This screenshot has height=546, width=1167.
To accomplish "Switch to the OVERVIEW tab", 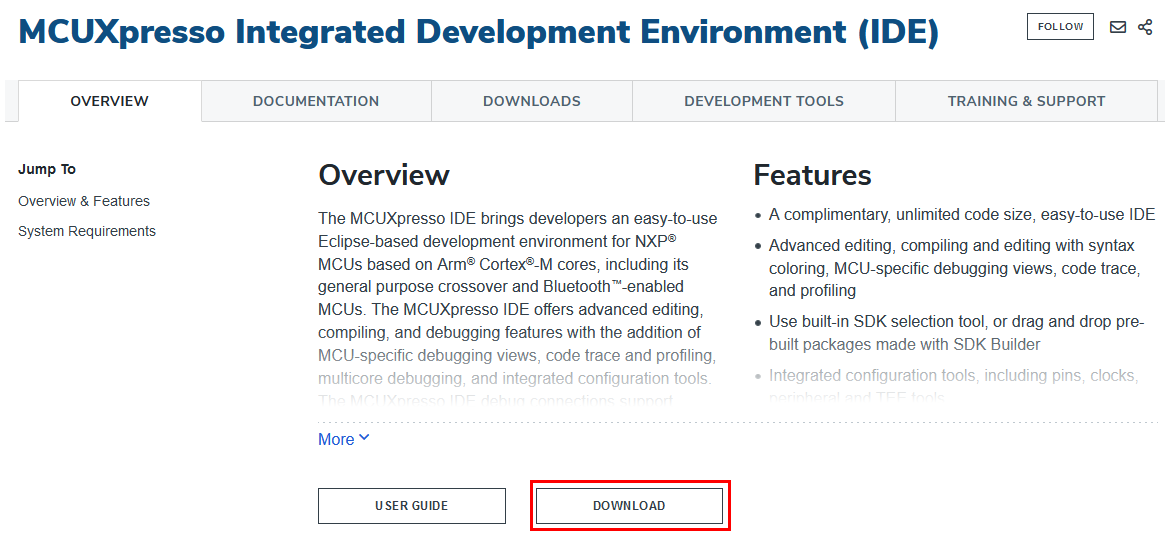I will [109, 101].
